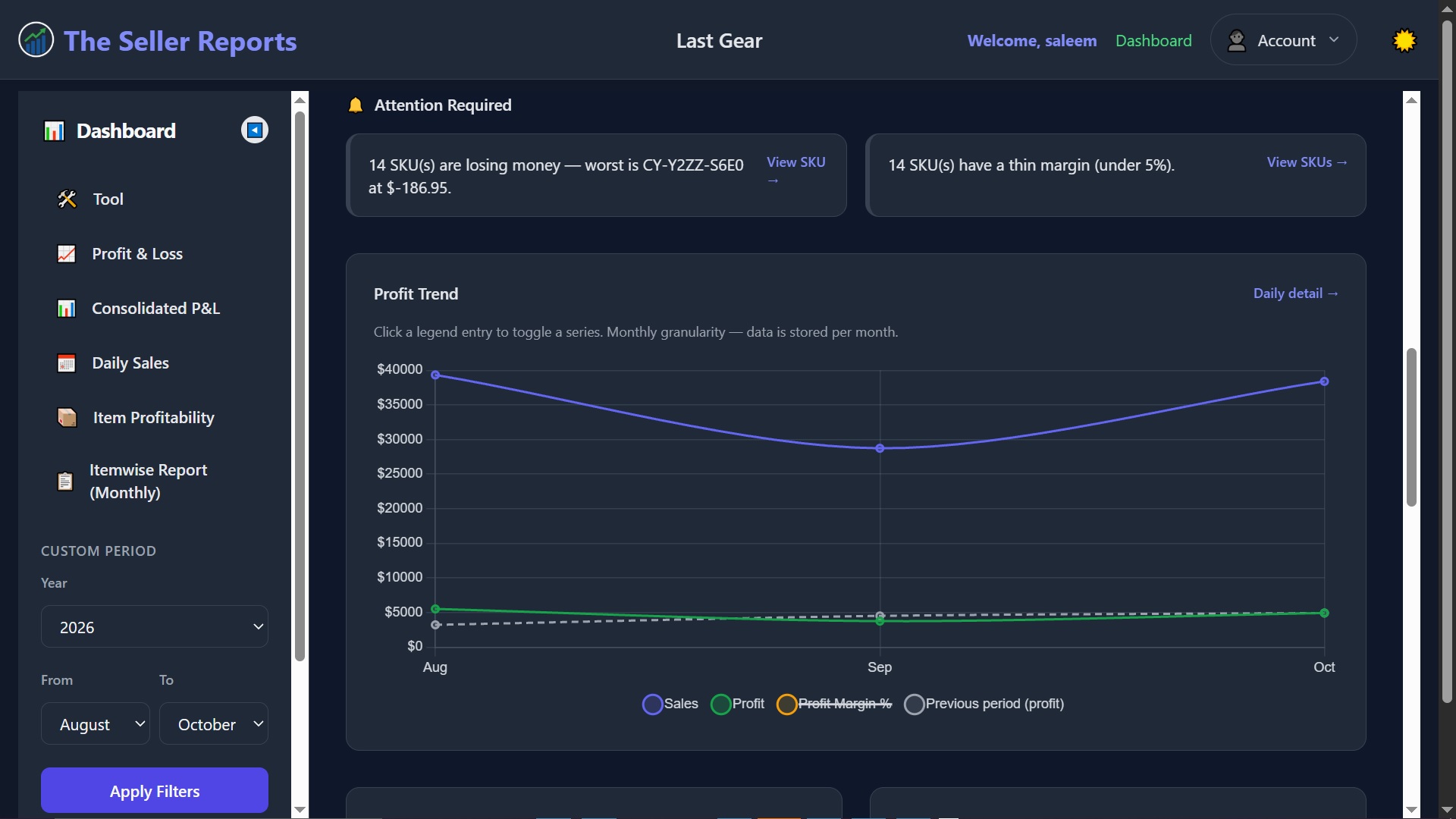The height and width of the screenshot is (819, 1456).
Task: Click the Welcome, saleem text
Action: [x=1031, y=40]
